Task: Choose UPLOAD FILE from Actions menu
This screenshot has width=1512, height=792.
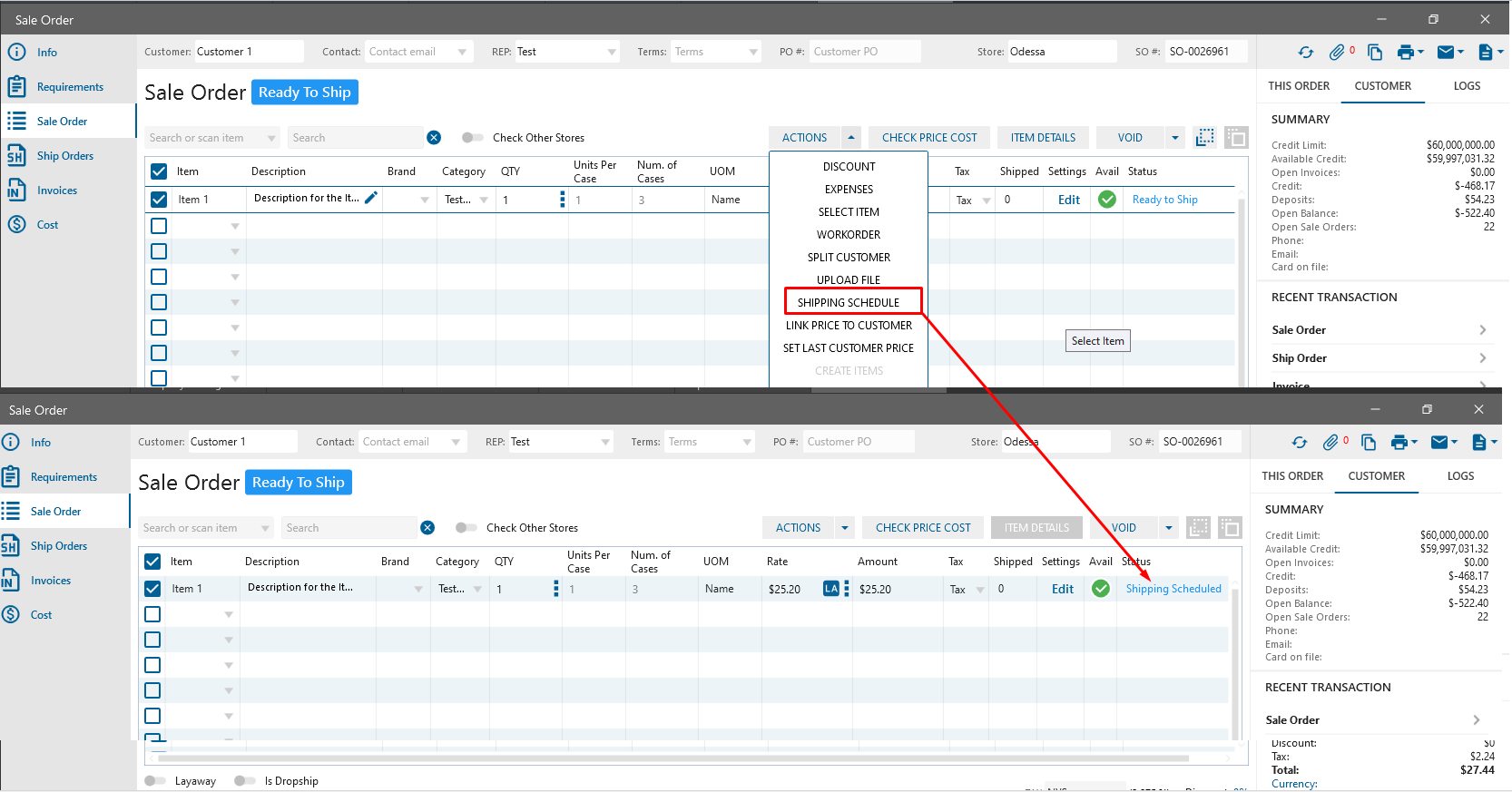Action: (849, 280)
